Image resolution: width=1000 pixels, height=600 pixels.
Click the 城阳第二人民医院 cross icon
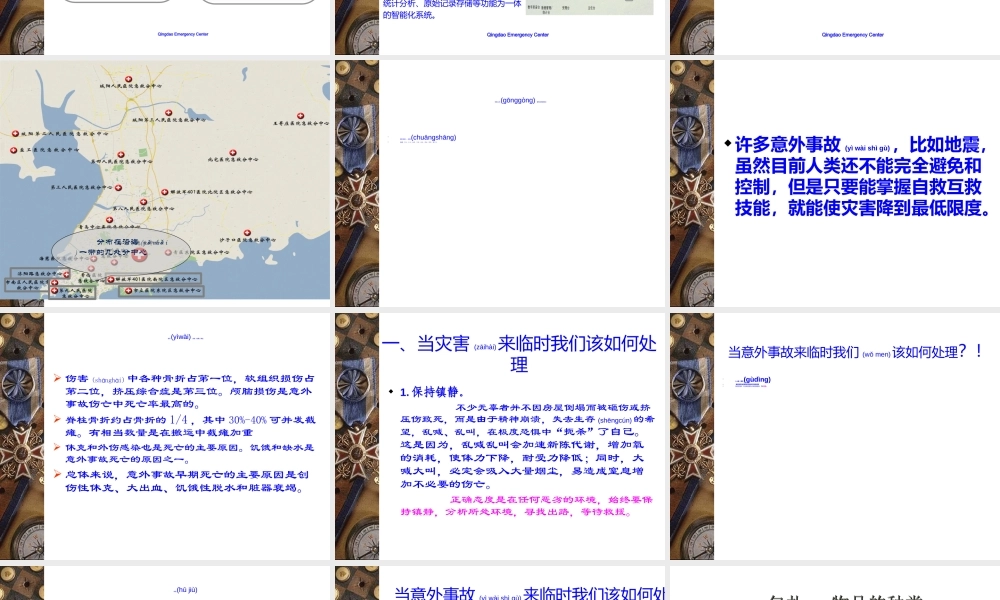point(15,132)
